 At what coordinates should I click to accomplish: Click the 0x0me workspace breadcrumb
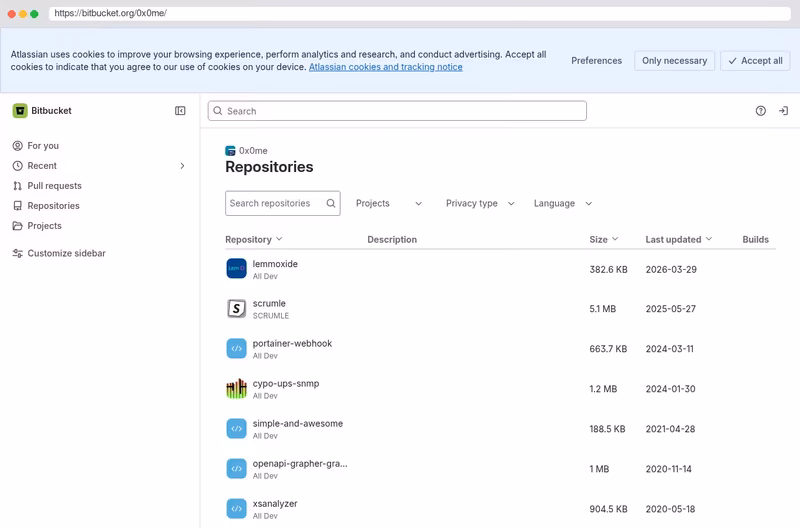pos(253,150)
